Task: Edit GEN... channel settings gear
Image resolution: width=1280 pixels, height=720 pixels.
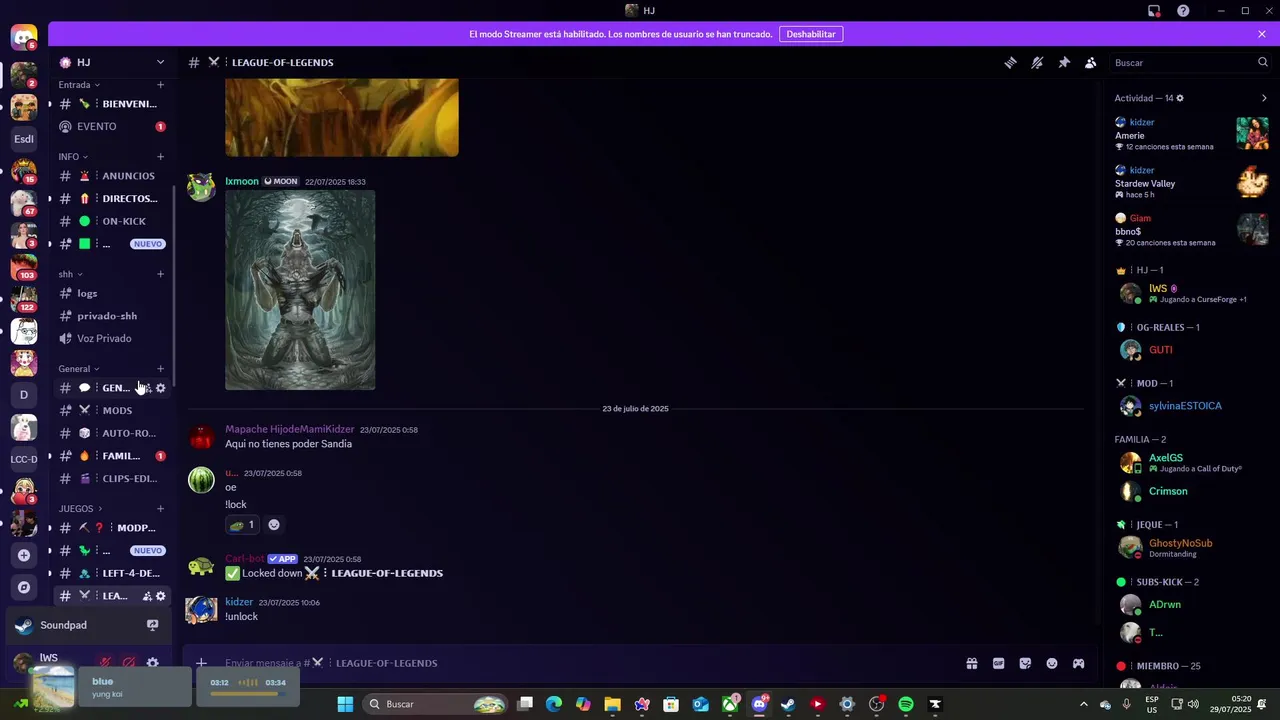Action: tap(160, 388)
